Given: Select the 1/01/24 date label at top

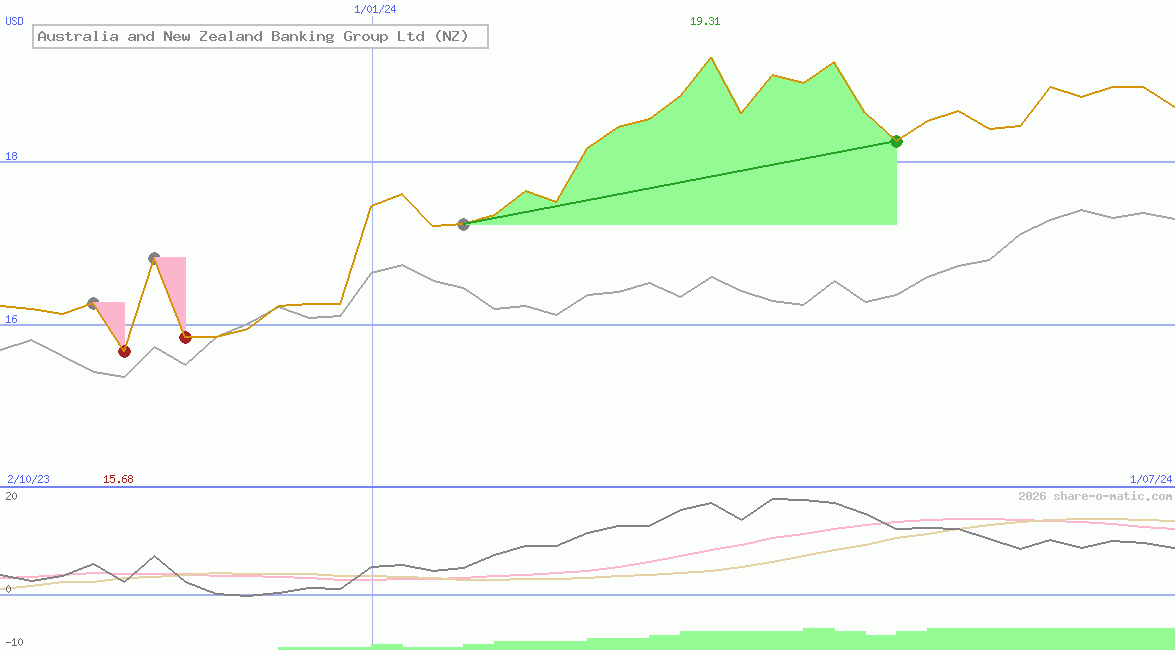Looking at the screenshot, I should point(375,10).
